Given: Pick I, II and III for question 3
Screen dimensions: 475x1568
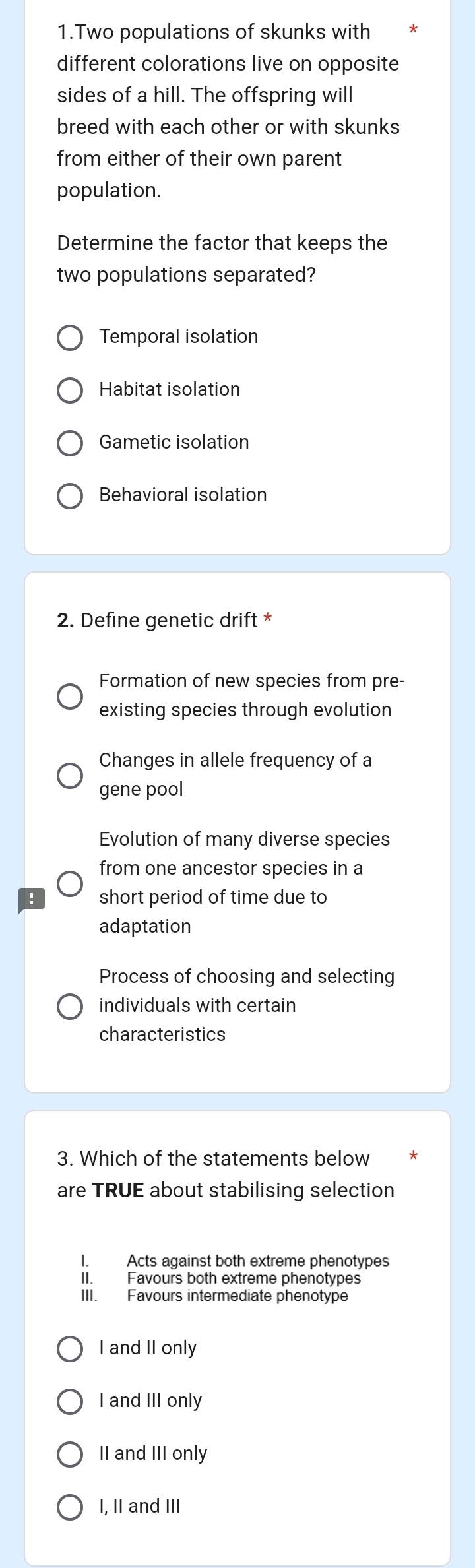Looking at the screenshot, I should coord(71,1506).
